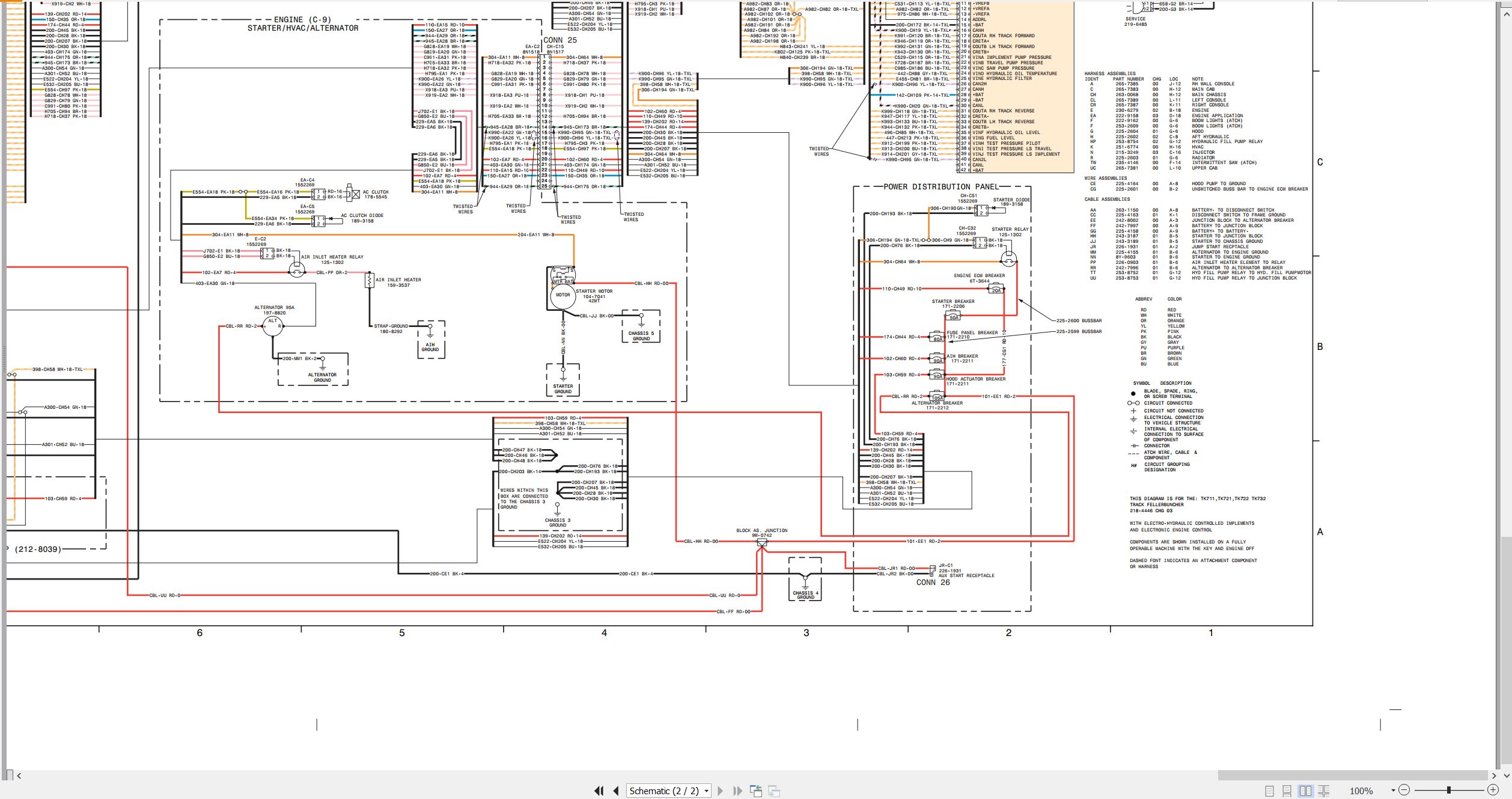Click the horizontal scrollbar thumb
The height and width of the screenshot is (799, 1512).
click(1353, 776)
